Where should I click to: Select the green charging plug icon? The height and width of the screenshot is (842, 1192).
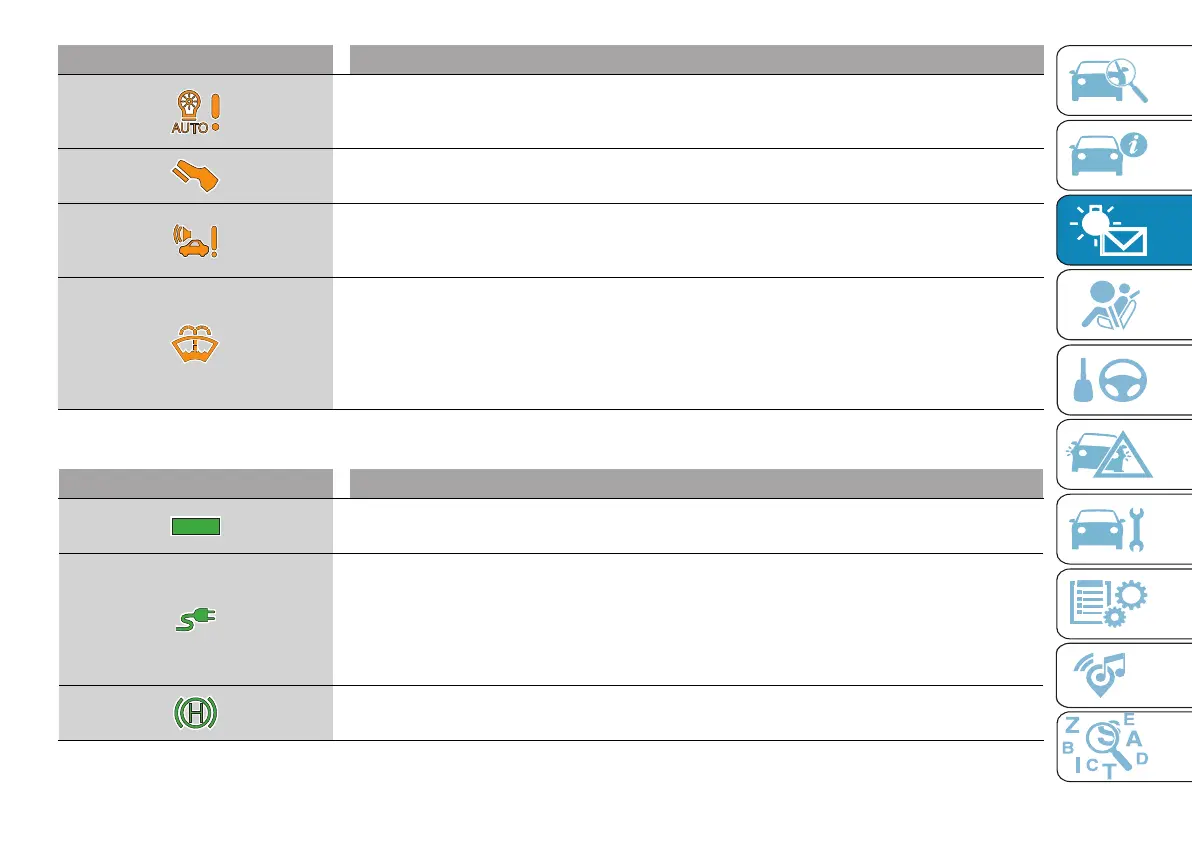pyautogui.click(x=194, y=621)
